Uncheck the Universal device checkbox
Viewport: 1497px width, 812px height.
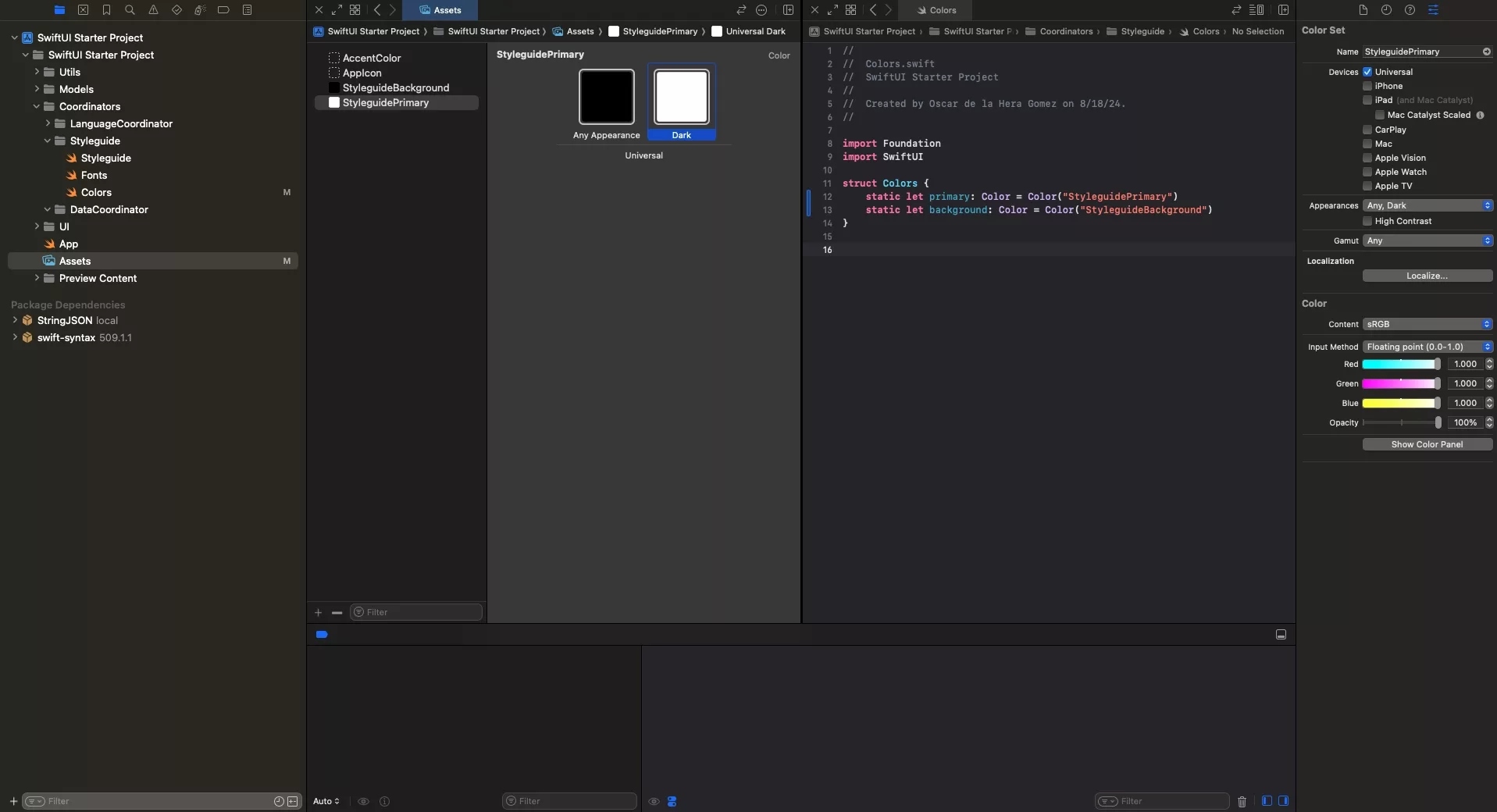(x=1367, y=72)
